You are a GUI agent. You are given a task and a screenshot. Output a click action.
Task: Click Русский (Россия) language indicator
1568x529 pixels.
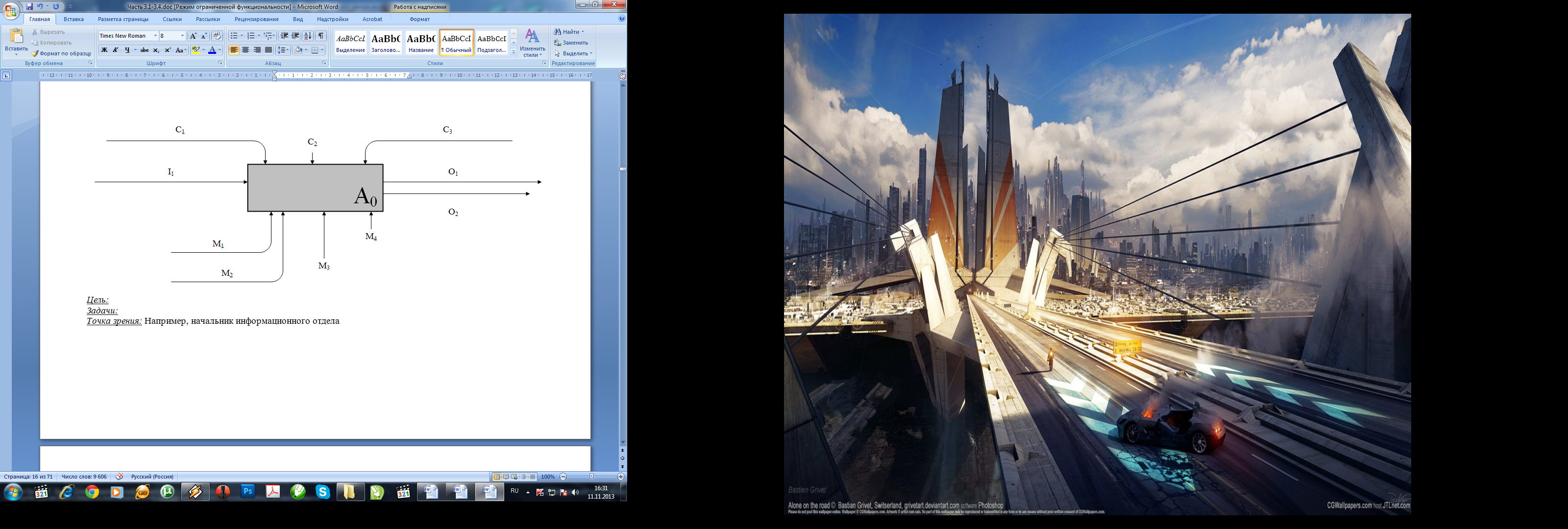pos(152,477)
